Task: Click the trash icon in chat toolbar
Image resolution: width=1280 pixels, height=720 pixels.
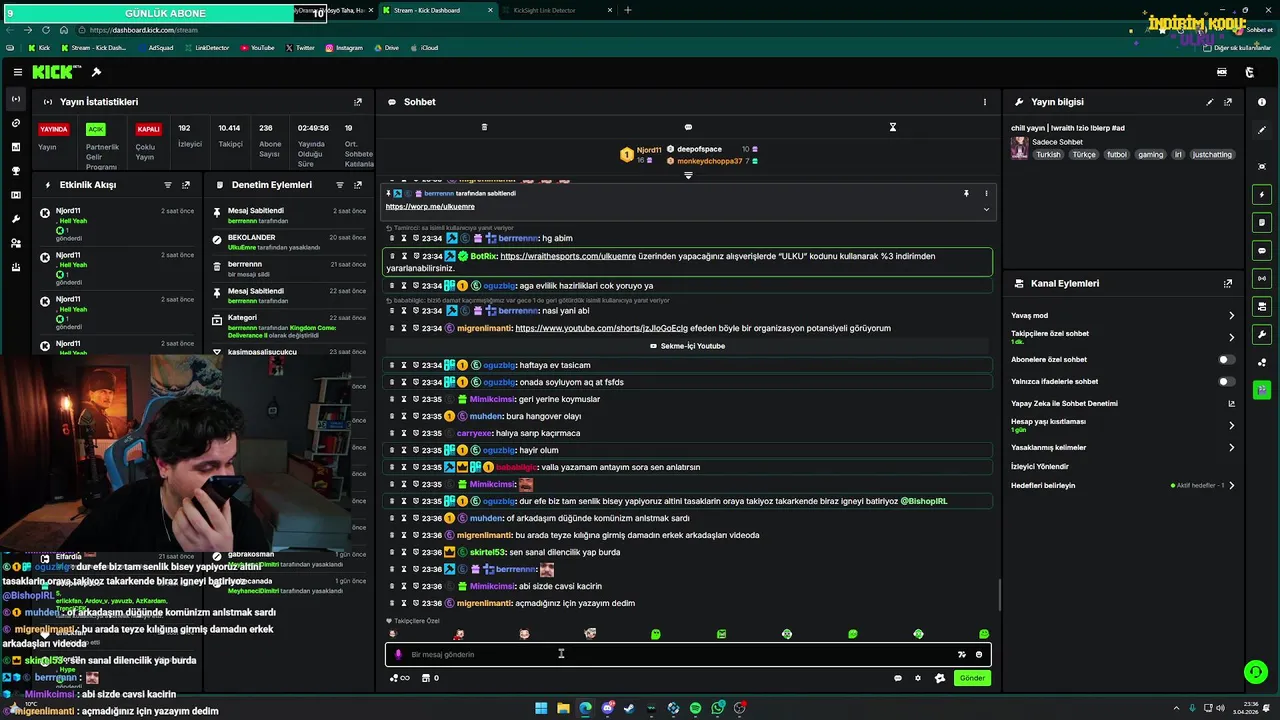Action: click(x=484, y=127)
